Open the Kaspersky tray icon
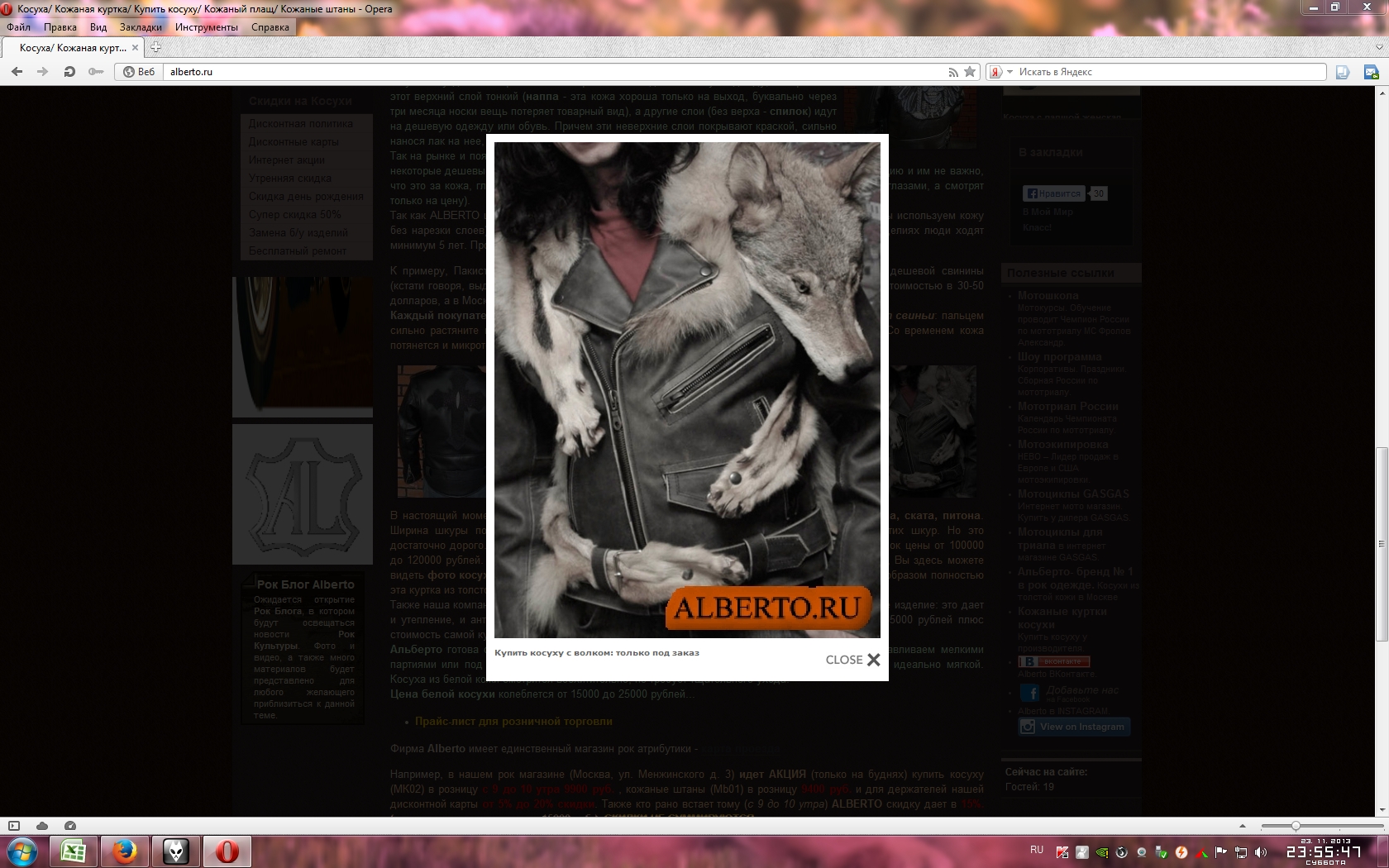This screenshot has width=1389, height=868. click(1062, 852)
